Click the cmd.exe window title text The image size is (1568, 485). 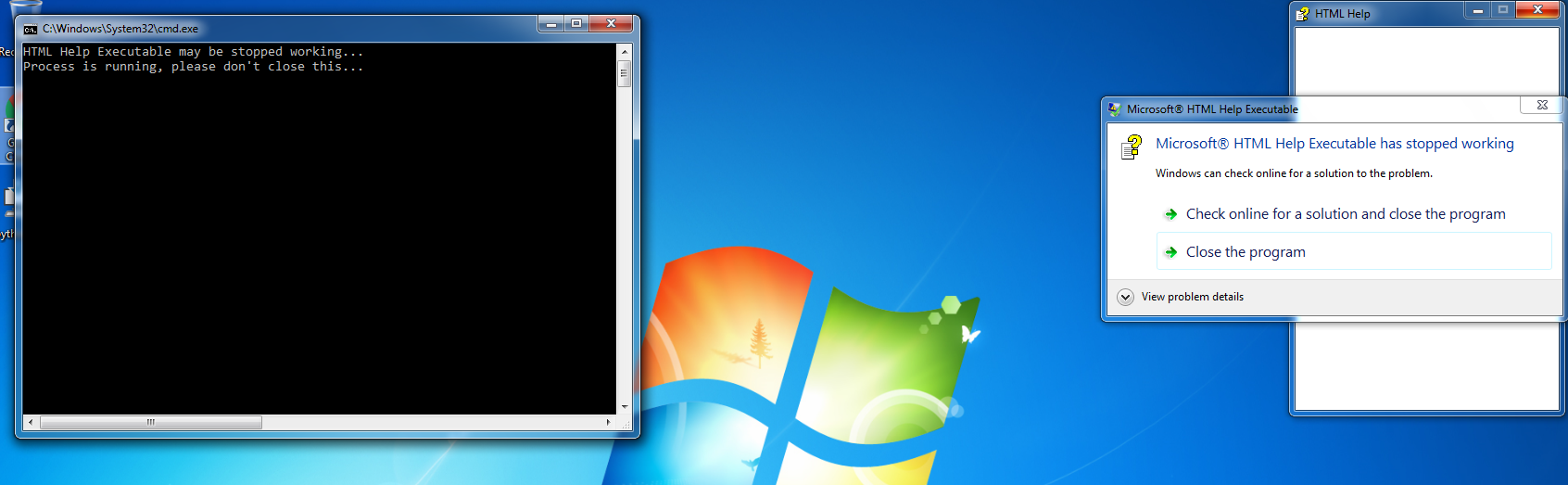(120, 29)
